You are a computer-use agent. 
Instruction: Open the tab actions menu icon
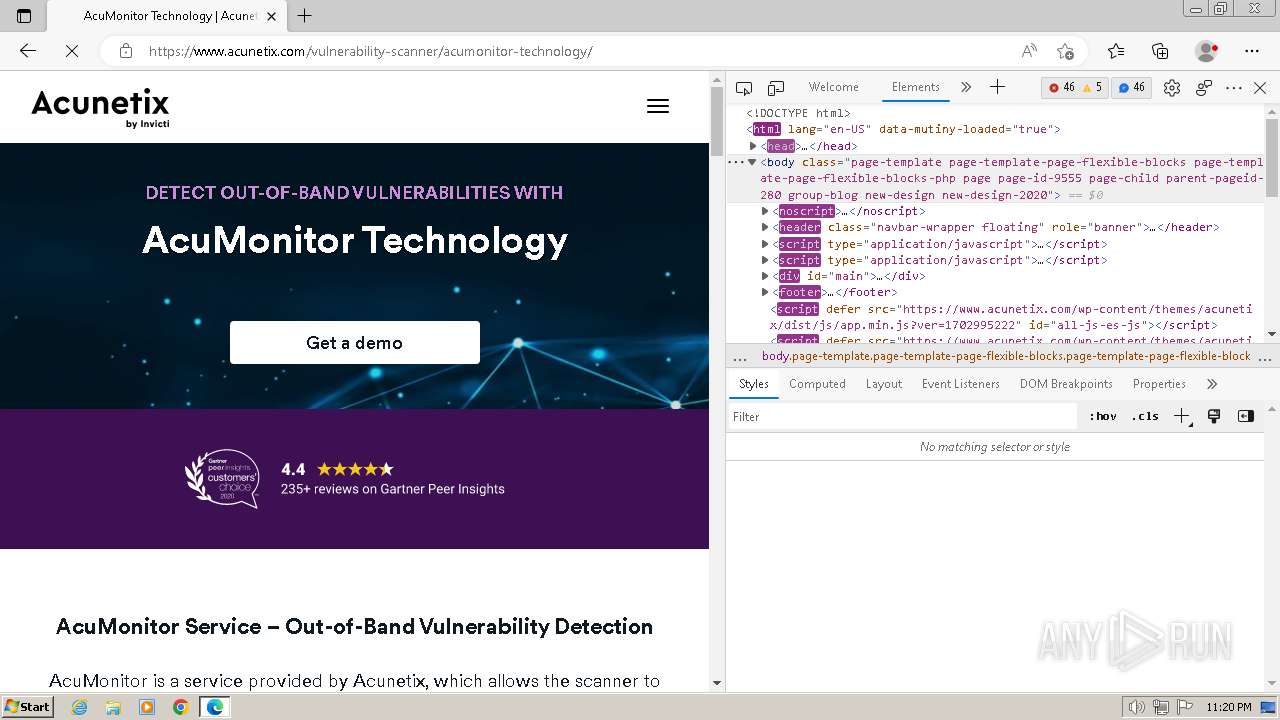pyautogui.click(x=24, y=16)
